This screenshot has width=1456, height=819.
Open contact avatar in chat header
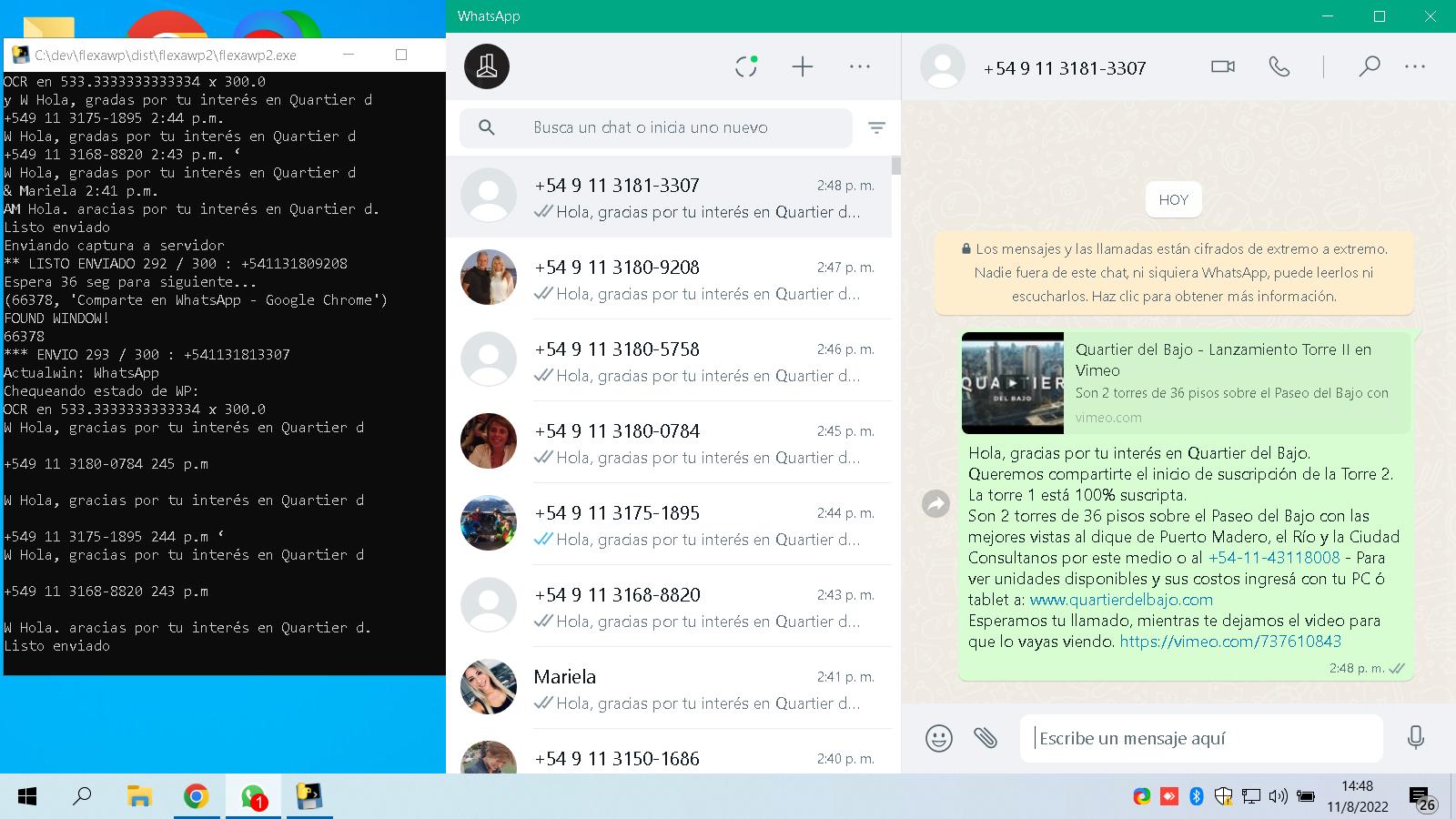943,66
